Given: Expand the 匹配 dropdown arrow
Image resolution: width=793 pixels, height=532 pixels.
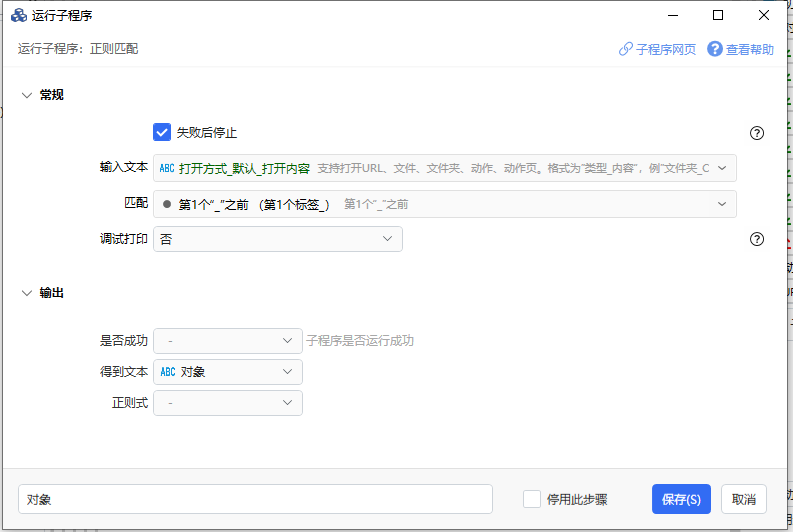Looking at the screenshot, I should (x=722, y=204).
